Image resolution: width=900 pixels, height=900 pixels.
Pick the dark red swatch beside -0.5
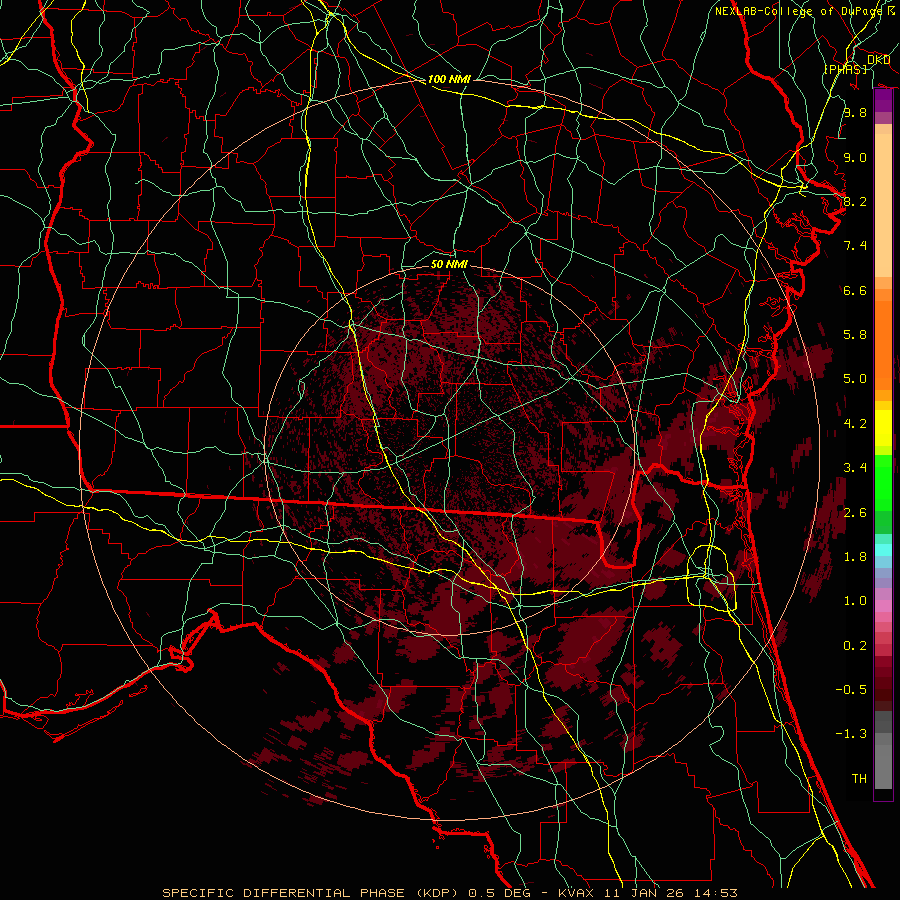[x=883, y=688]
